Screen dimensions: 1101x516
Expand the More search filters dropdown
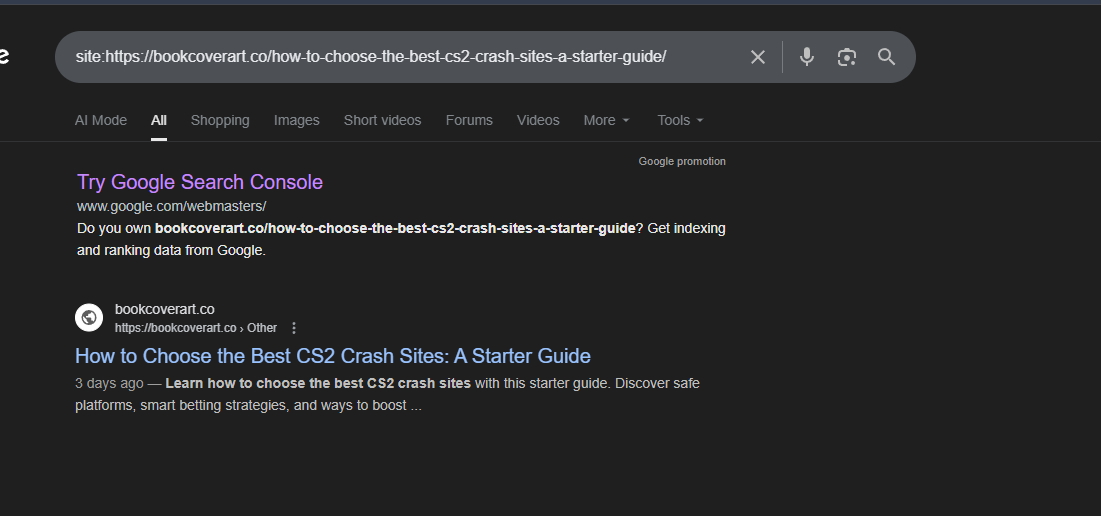pos(607,120)
